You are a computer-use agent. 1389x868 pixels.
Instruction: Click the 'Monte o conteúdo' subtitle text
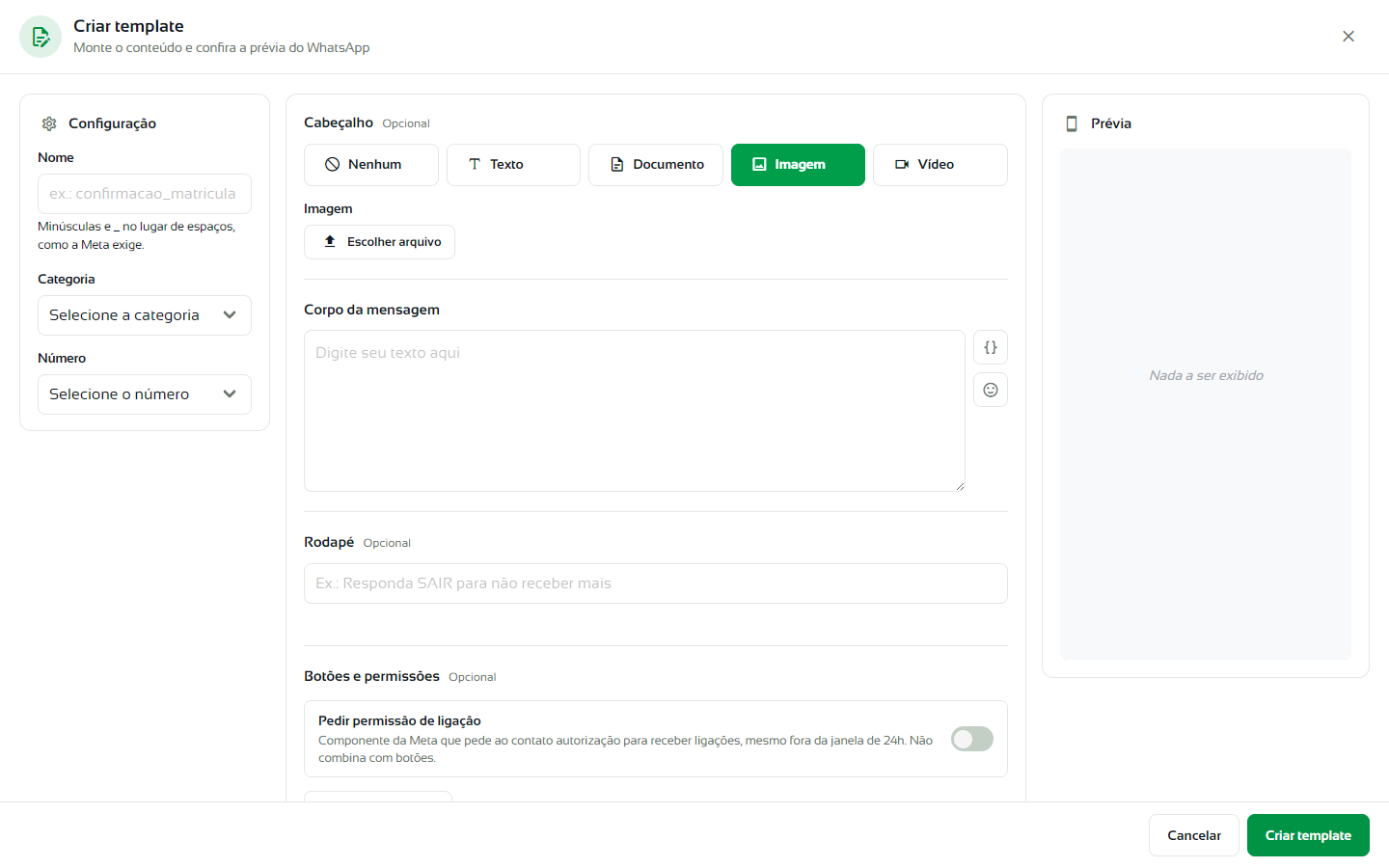[x=222, y=47]
